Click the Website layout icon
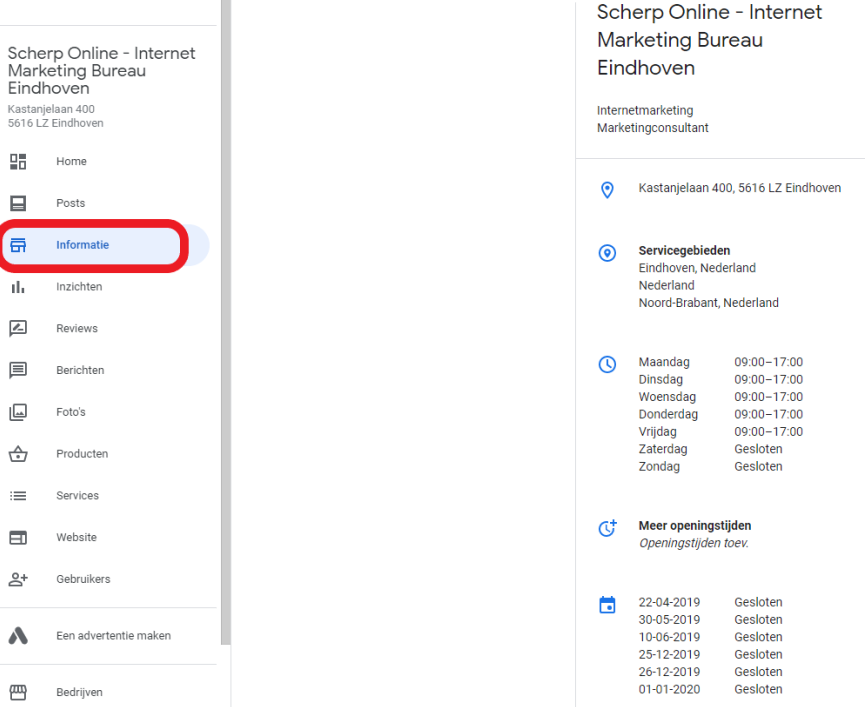Screen dimensions: 865x707 tap(18, 537)
